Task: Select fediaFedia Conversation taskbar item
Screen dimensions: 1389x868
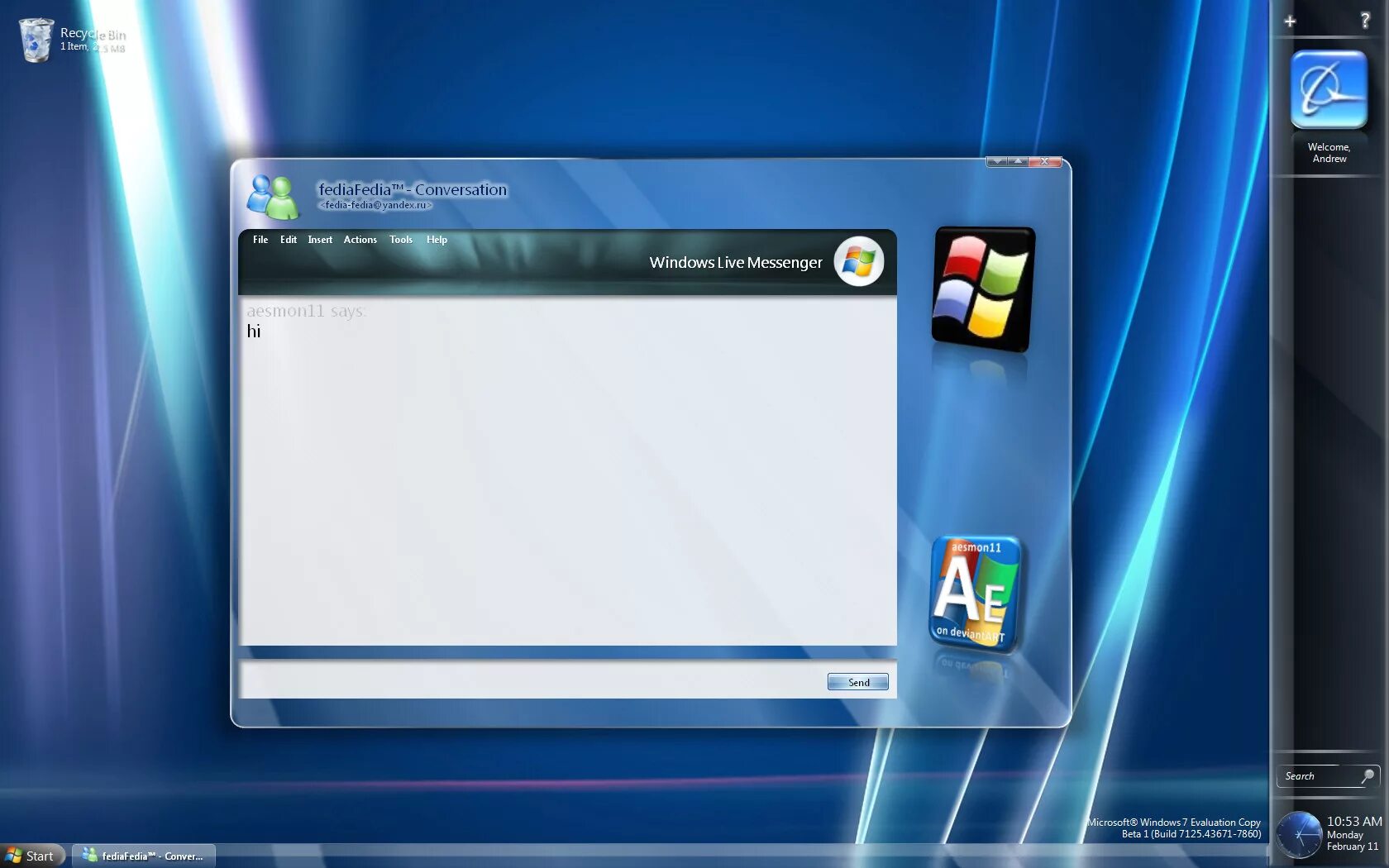Action: tap(144, 856)
